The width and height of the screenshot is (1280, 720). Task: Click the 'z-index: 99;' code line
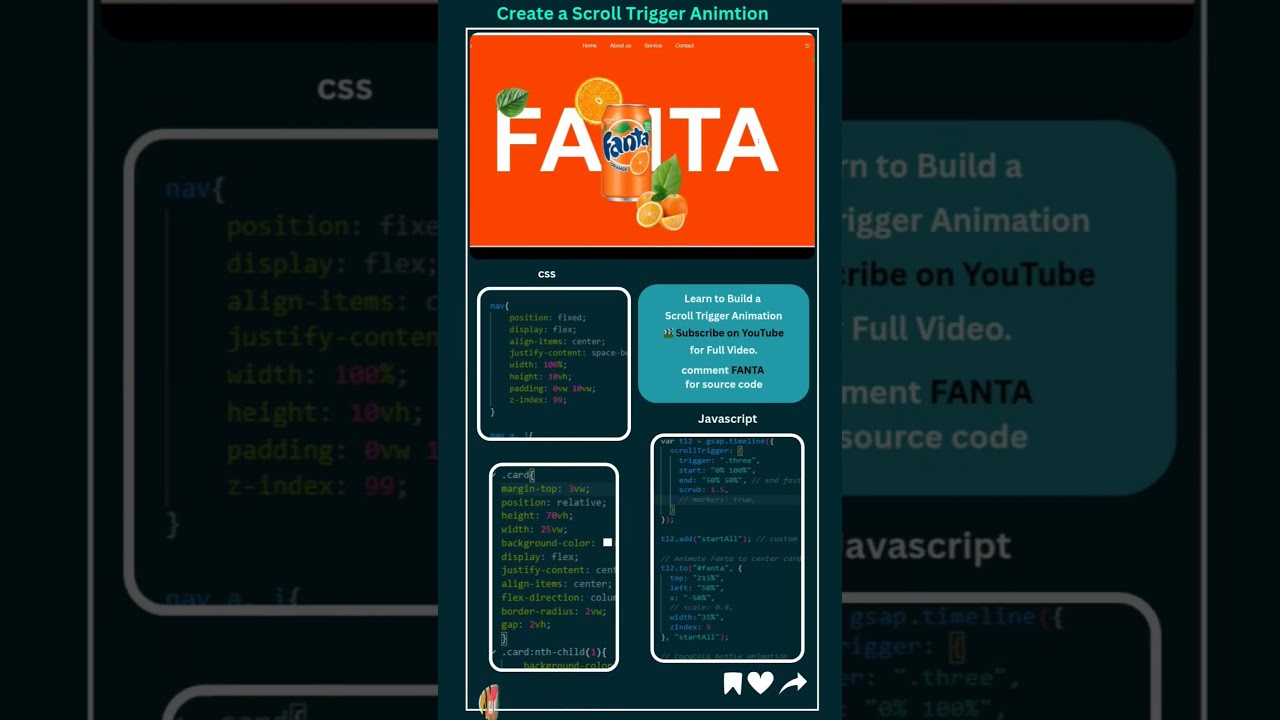pos(538,400)
